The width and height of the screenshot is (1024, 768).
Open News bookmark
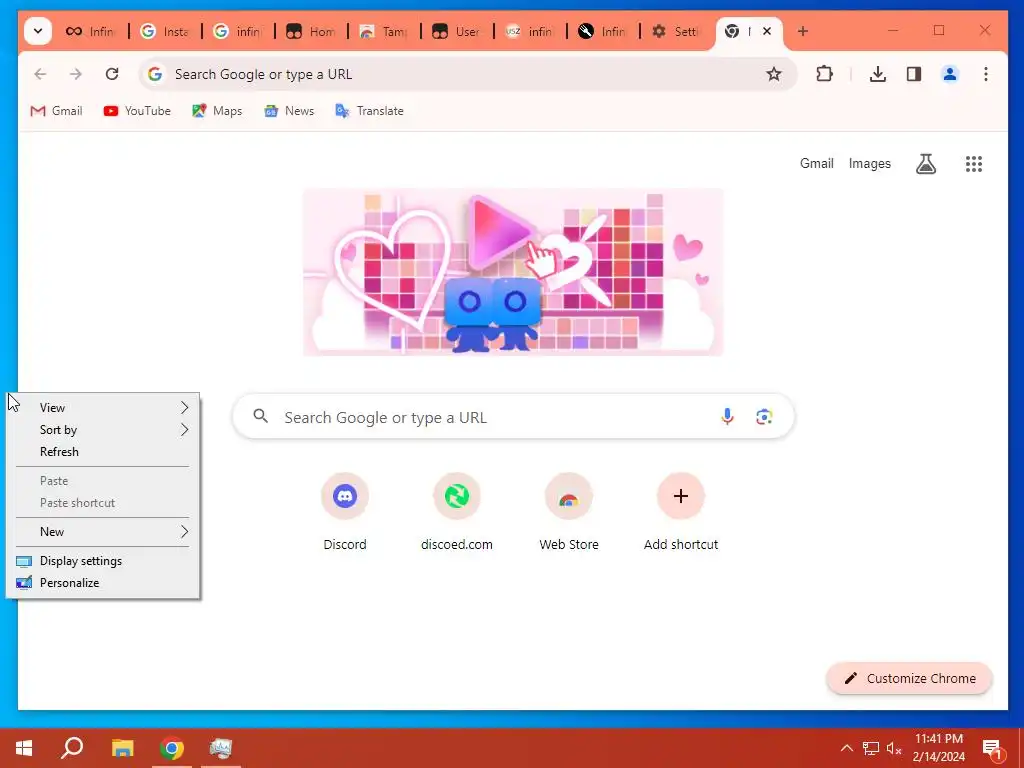coord(289,111)
